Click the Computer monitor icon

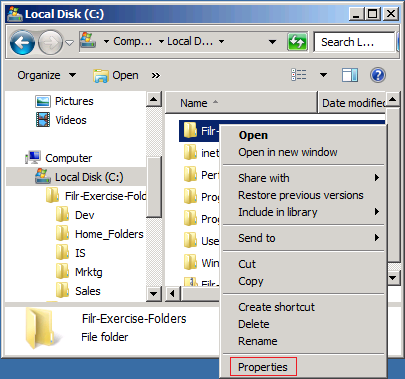(33, 157)
